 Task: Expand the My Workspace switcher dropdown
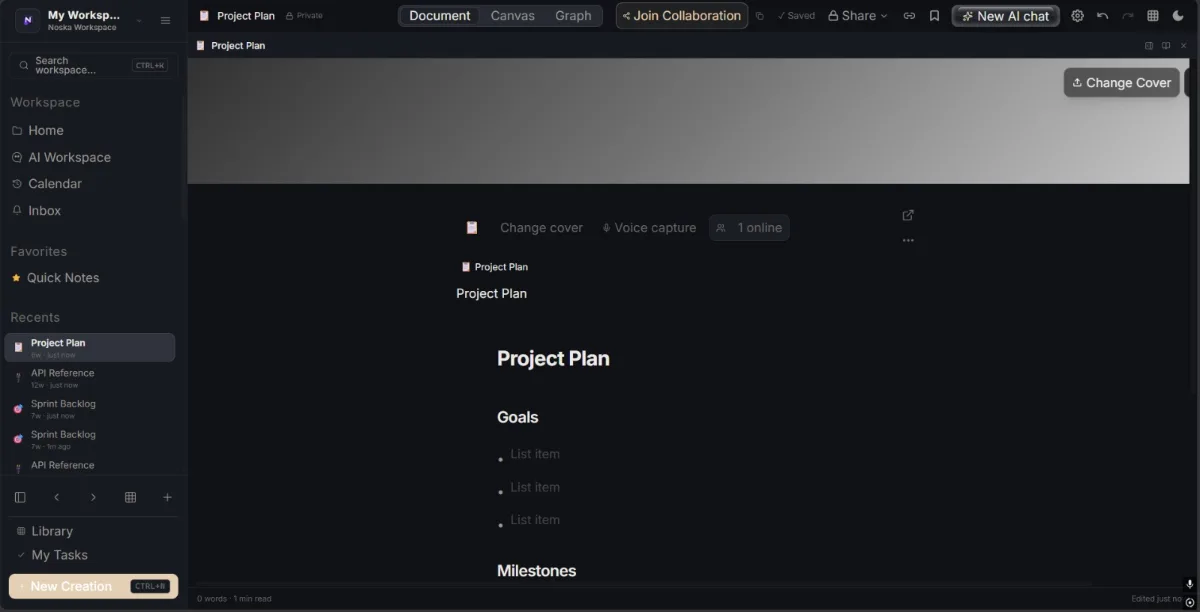pyautogui.click(x=138, y=20)
